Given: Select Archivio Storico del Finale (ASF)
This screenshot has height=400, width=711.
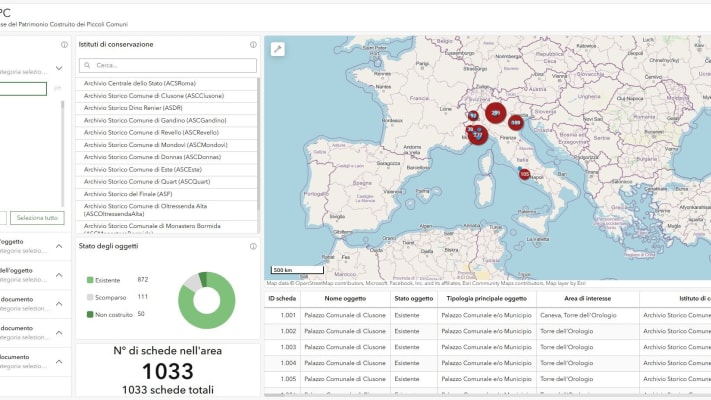Looking at the screenshot, I should 166,194.
